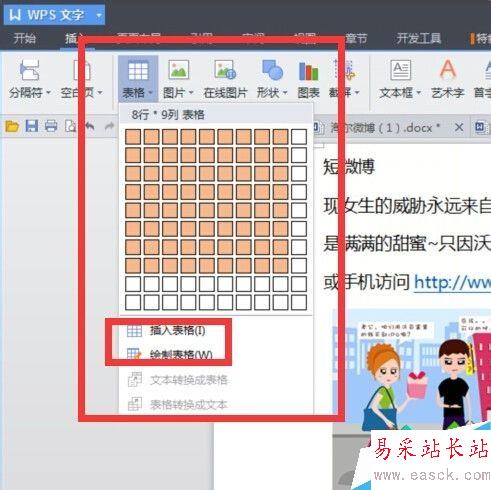The image size is (491, 490).
Task: Expand the 空白页 dropdown arrow
Action: point(100,93)
